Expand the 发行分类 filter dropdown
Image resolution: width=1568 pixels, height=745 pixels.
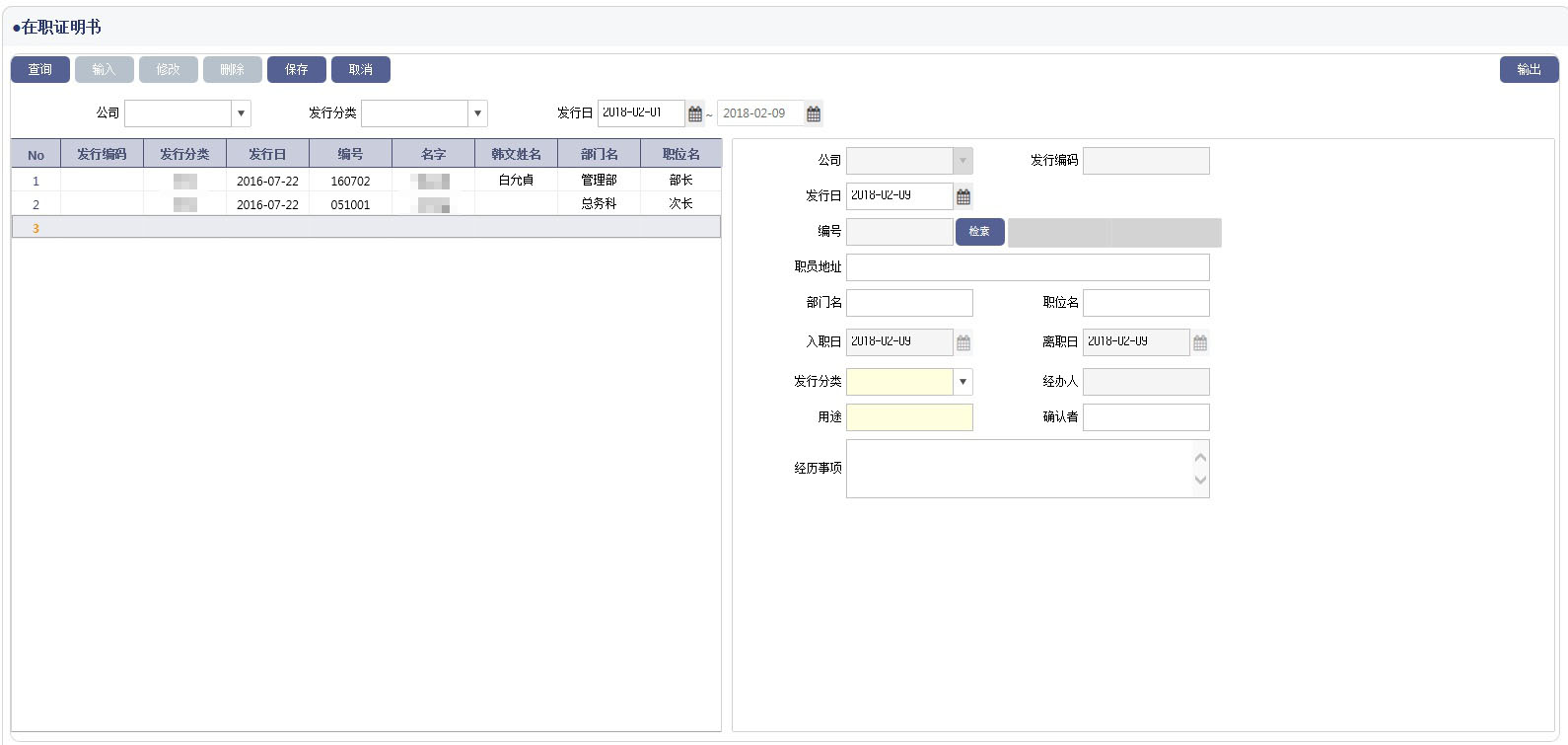coord(477,113)
